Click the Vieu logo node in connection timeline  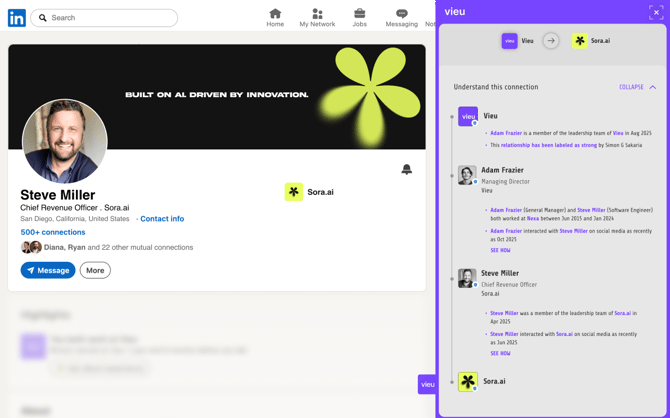[468, 116]
